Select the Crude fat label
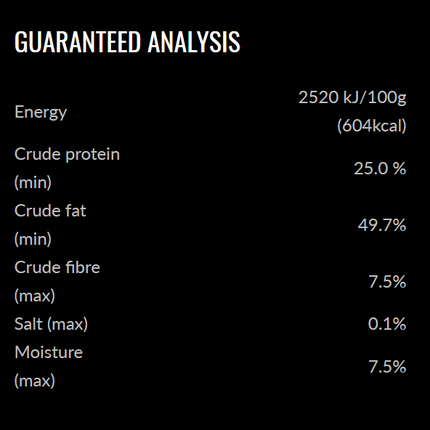The image size is (430, 430). [x=50, y=211]
